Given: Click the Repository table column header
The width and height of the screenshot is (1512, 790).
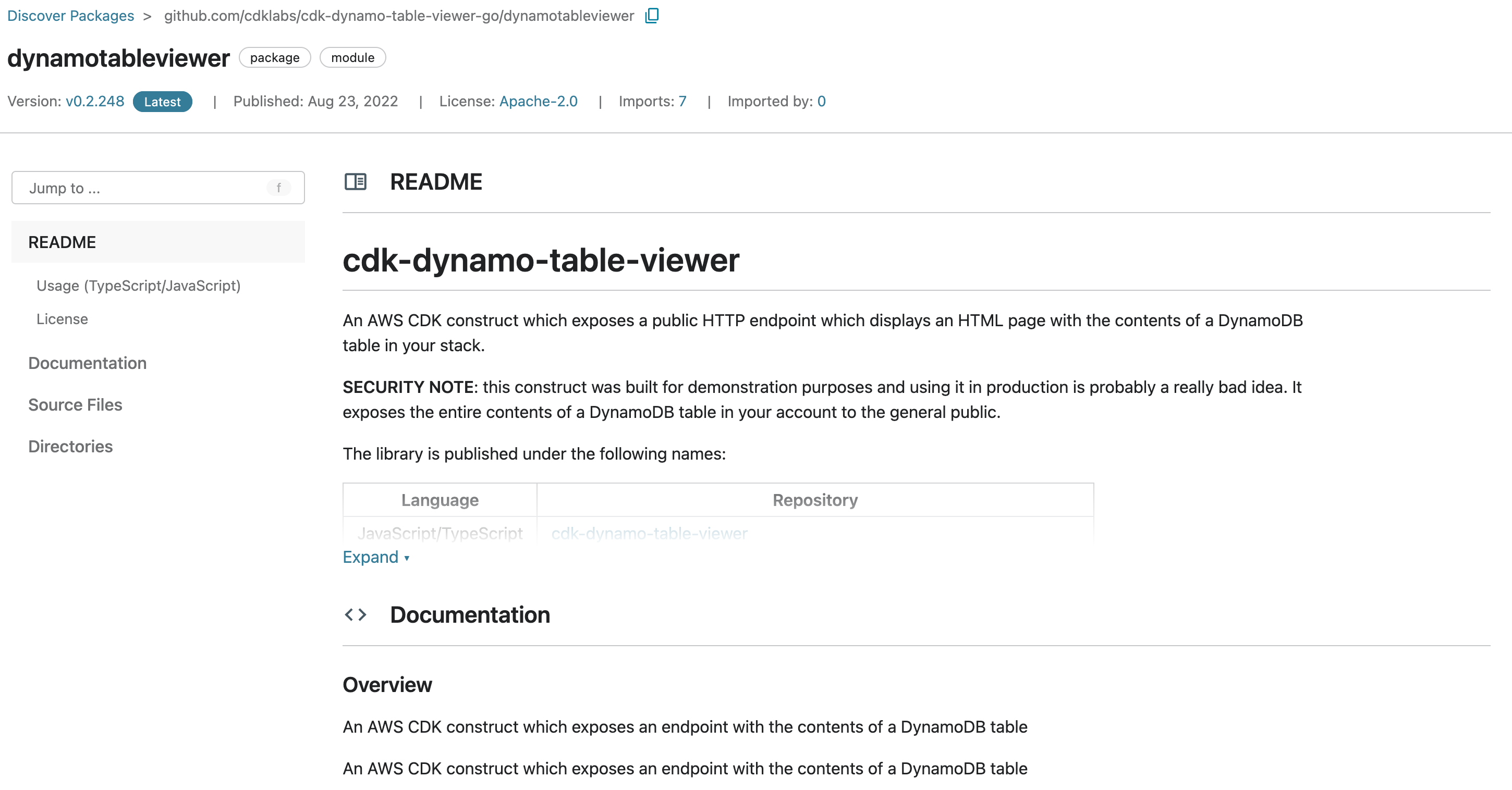Looking at the screenshot, I should [x=815, y=500].
